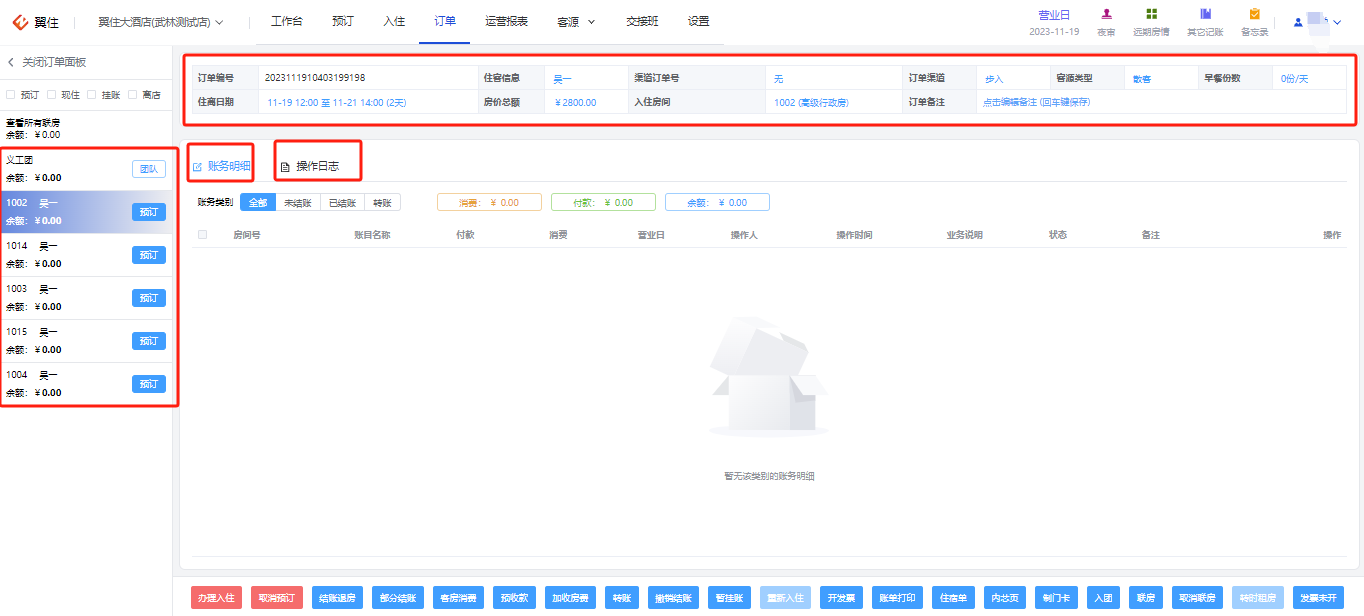Click 散客 guest source type value
This screenshot has height=616, width=1364.
tap(1141, 78)
